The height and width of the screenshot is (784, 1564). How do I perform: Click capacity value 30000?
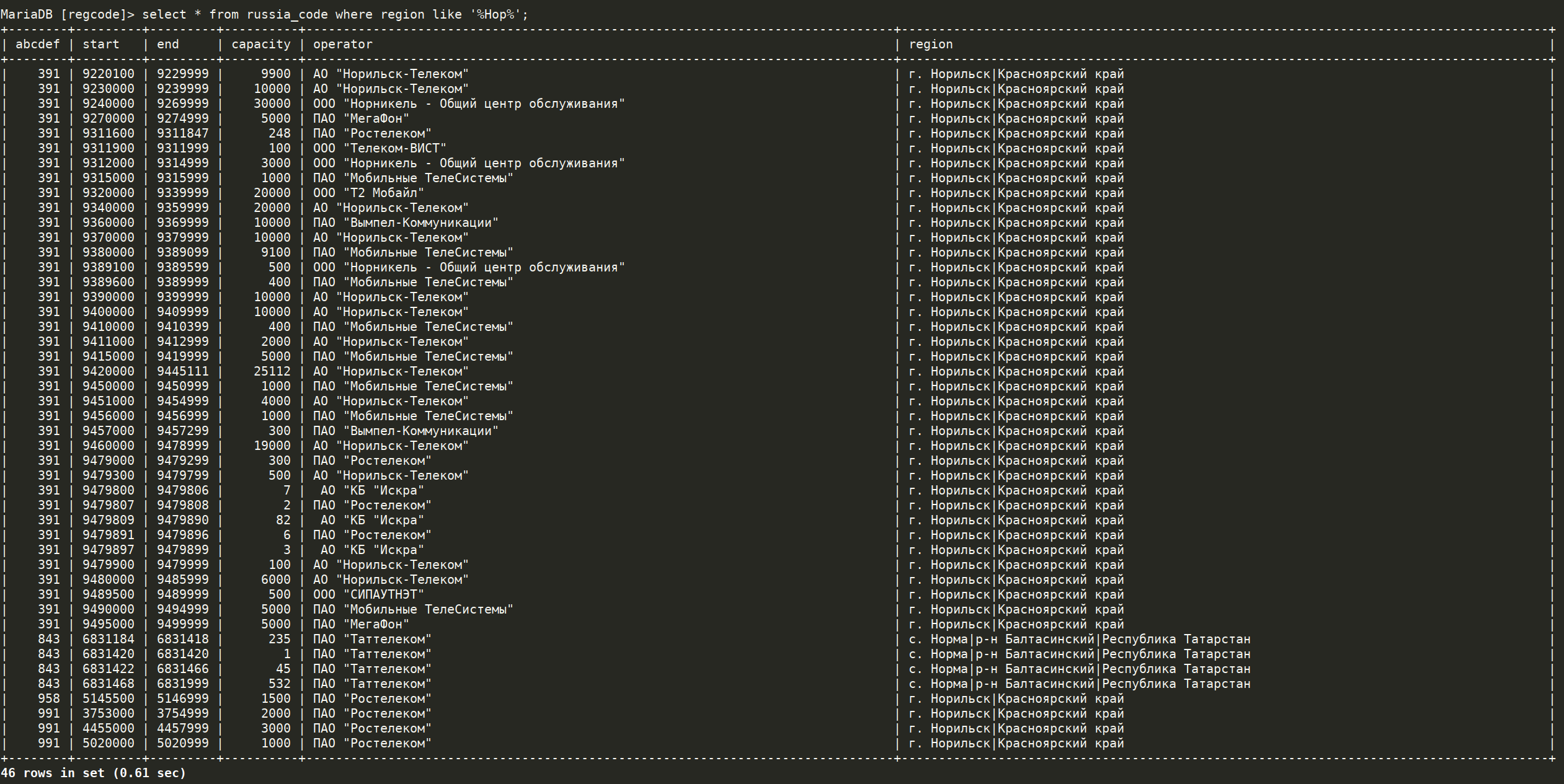click(x=272, y=104)
